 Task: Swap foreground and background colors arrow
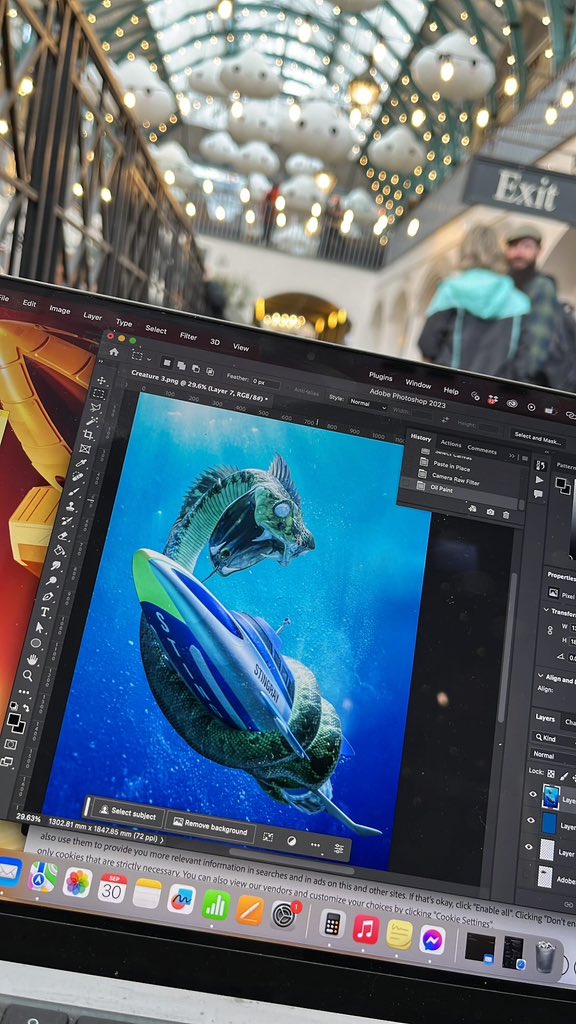point(25,708)
